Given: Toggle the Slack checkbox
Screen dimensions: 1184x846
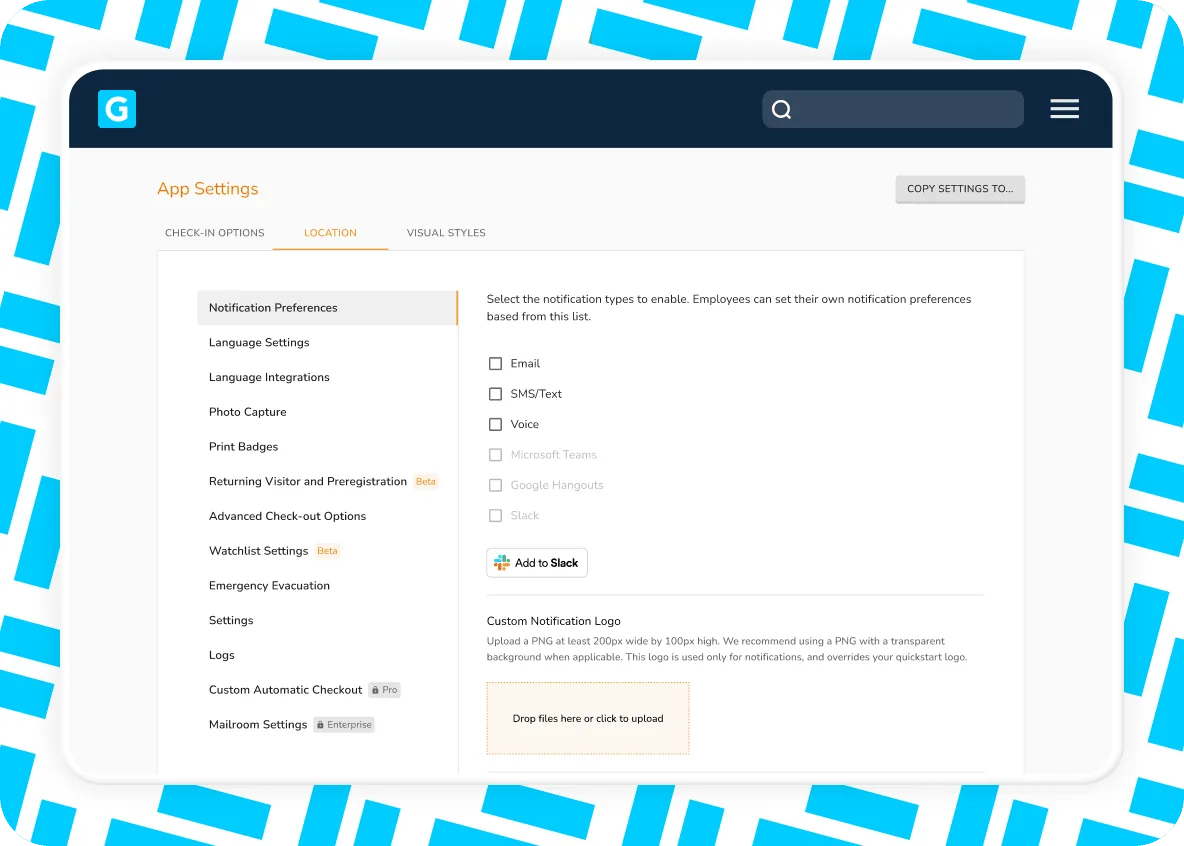Looking at the screenshot, I should 495,515.
